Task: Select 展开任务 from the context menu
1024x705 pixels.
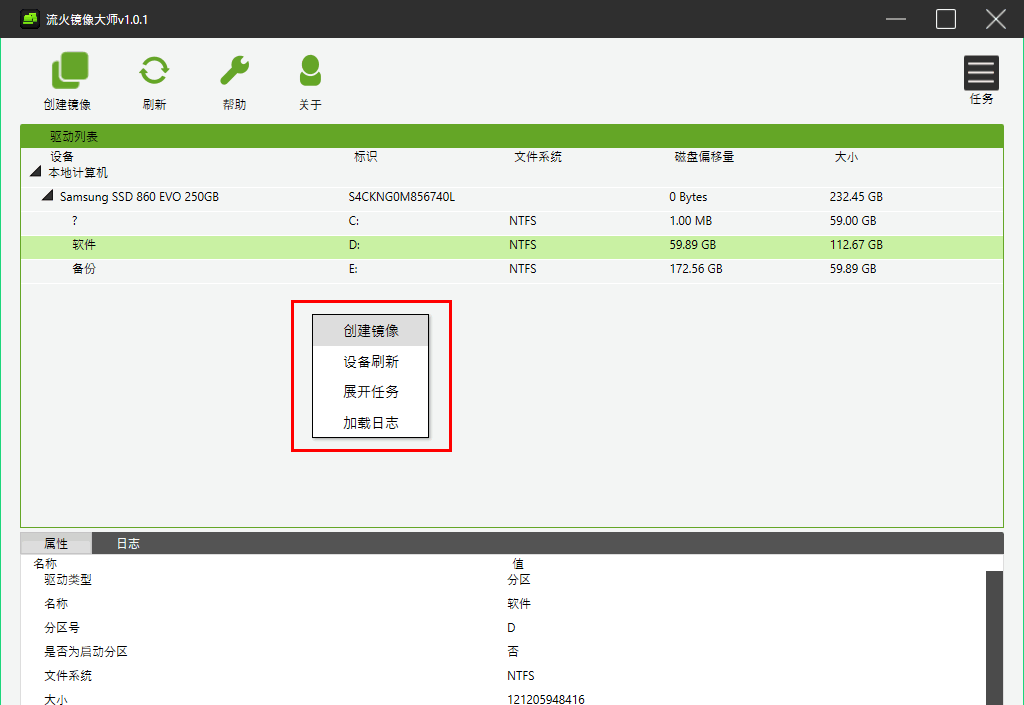Action: pos(371,392)
